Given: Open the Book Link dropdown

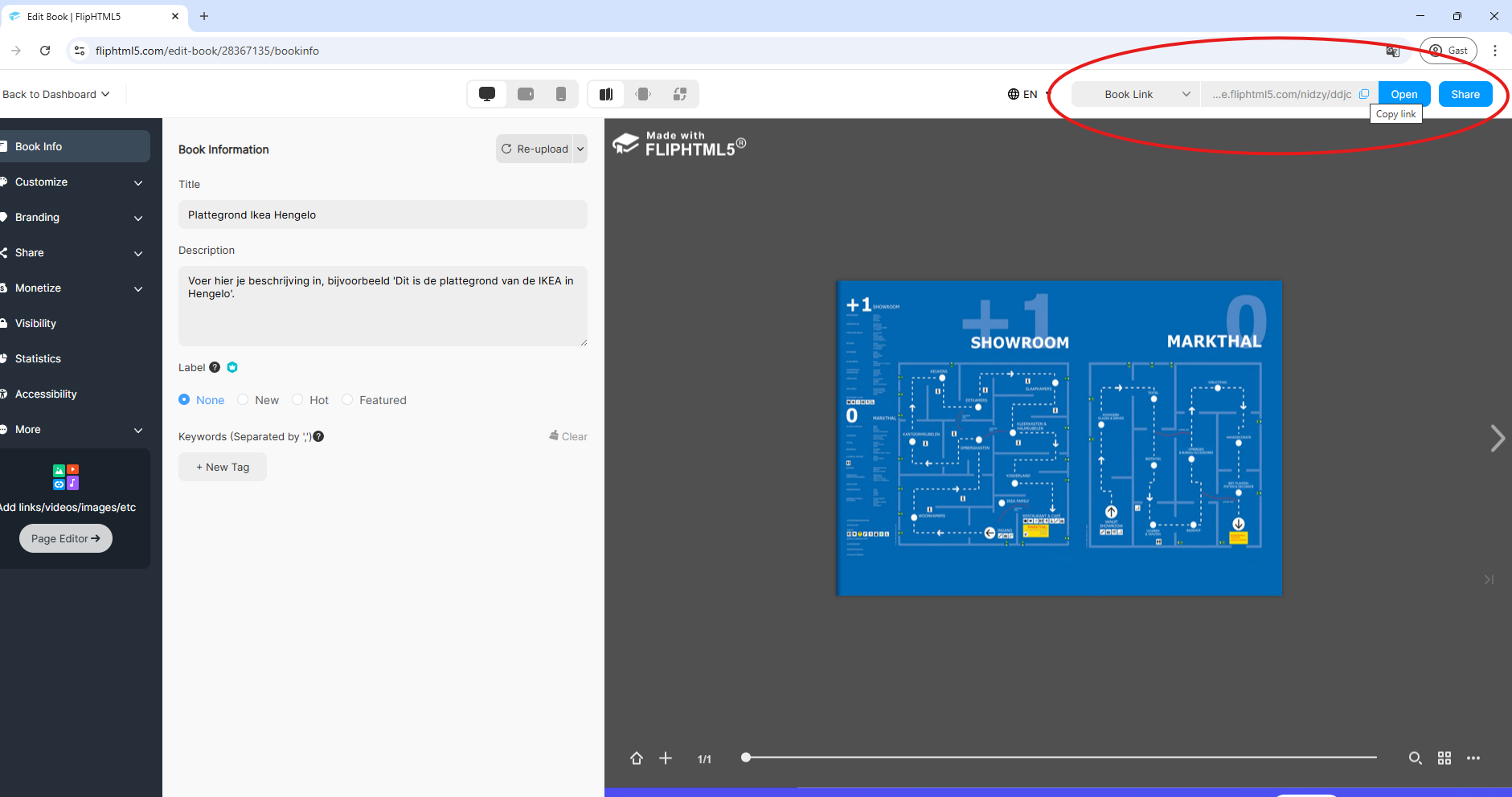Looking at the screenshot, I should click(1136, 94).
